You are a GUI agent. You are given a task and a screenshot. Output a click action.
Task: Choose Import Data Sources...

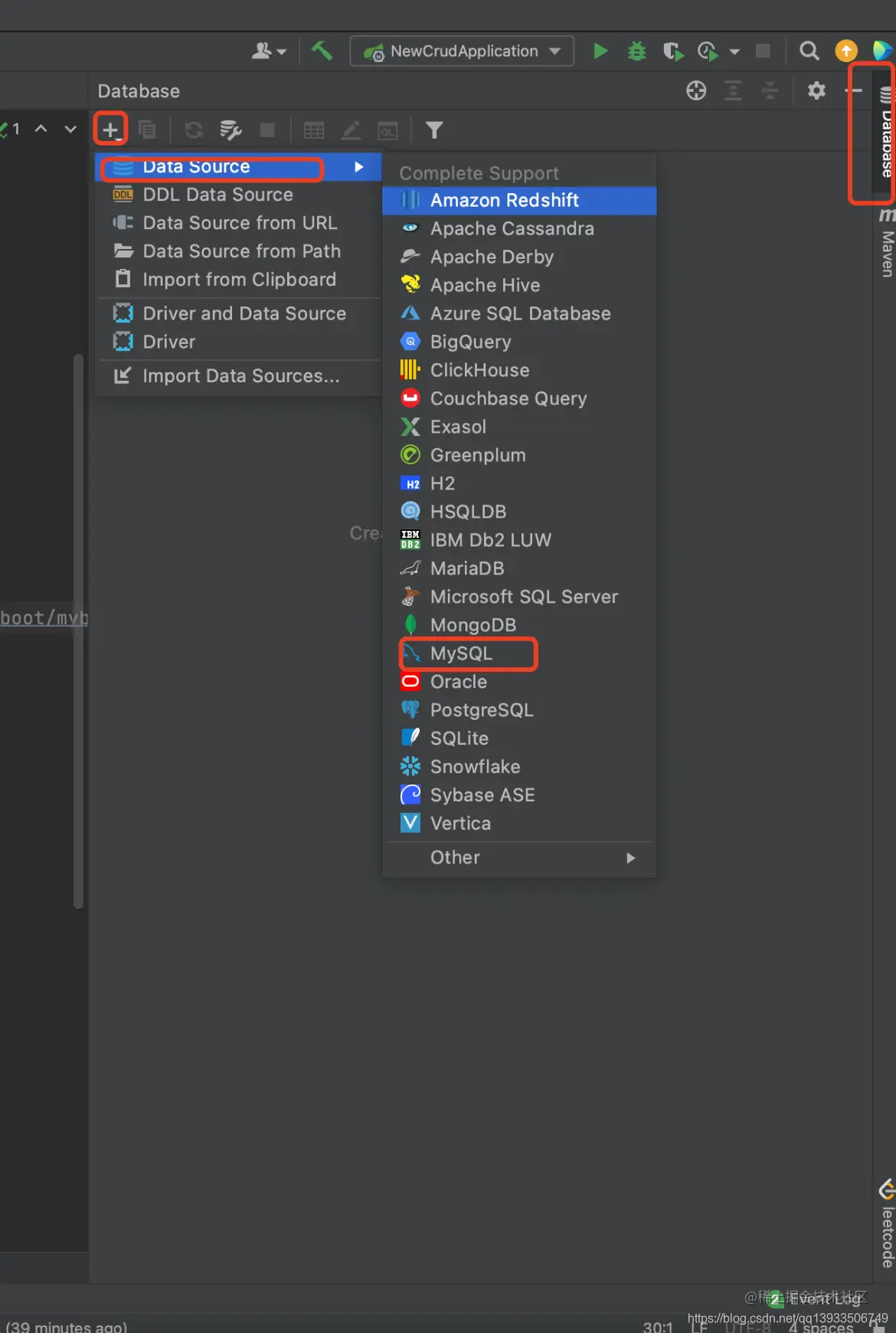coord(238,376)
